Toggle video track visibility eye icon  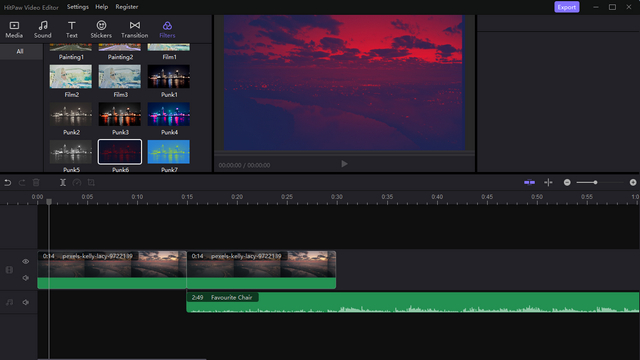(26, 261)
